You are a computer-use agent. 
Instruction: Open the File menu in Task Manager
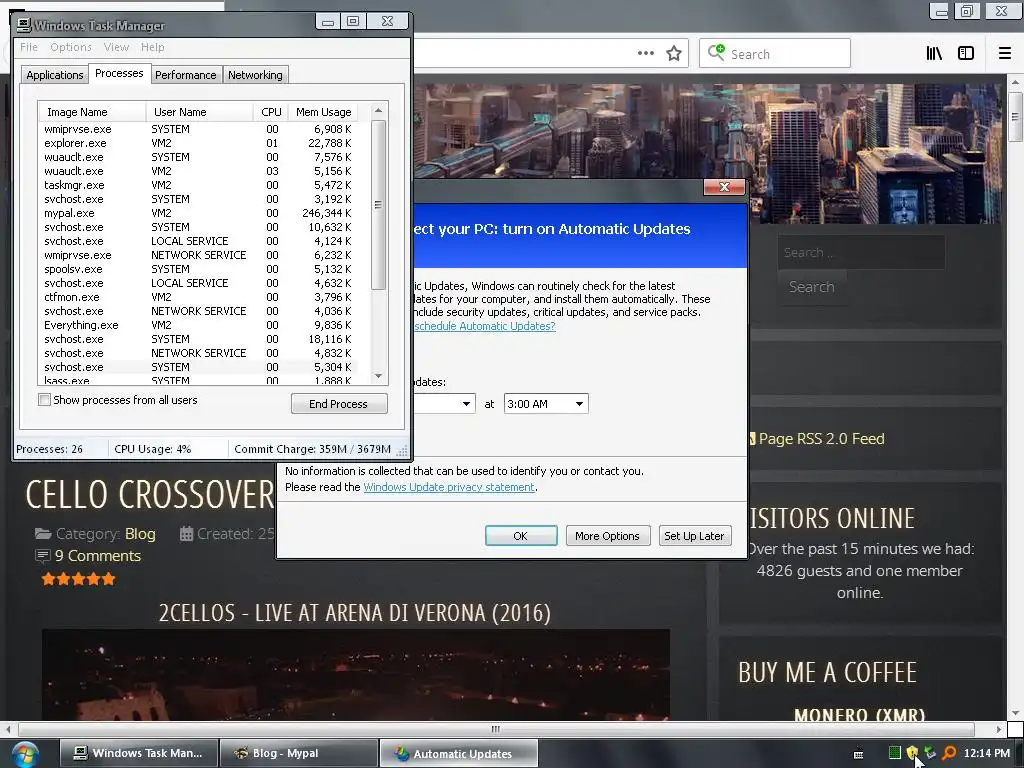28,47
